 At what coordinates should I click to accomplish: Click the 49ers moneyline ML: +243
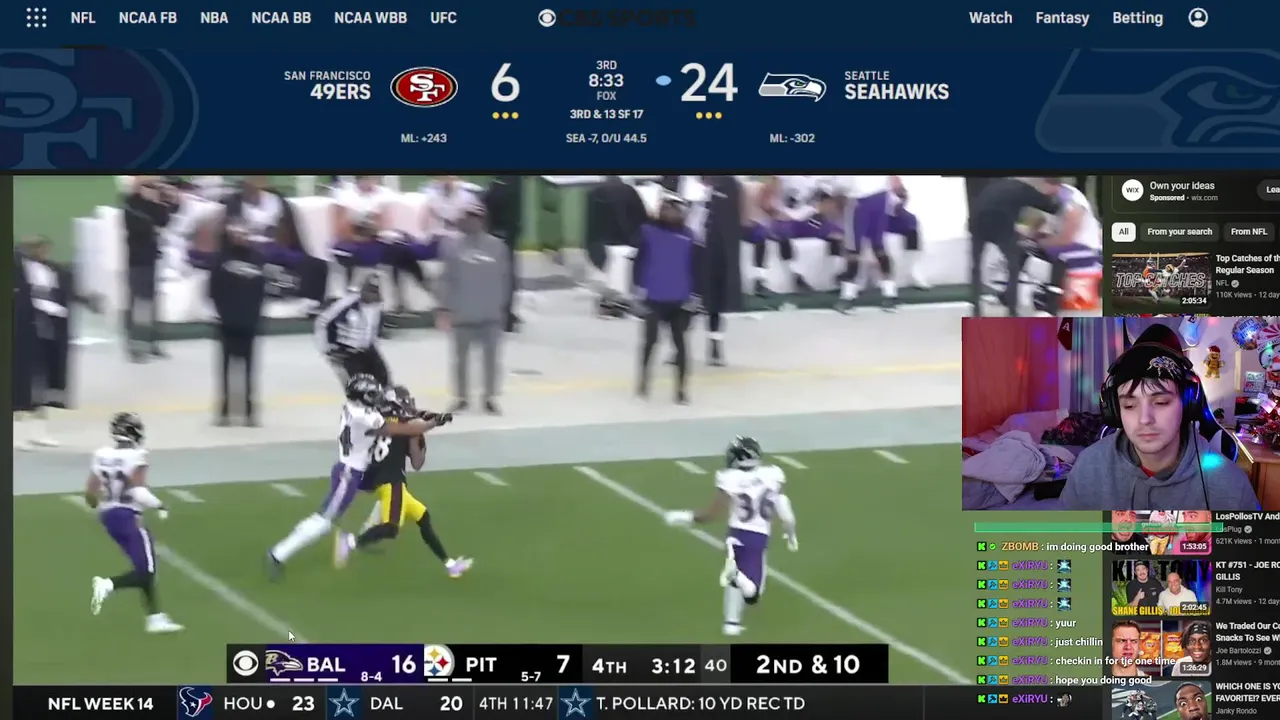(x=423, y=138)
